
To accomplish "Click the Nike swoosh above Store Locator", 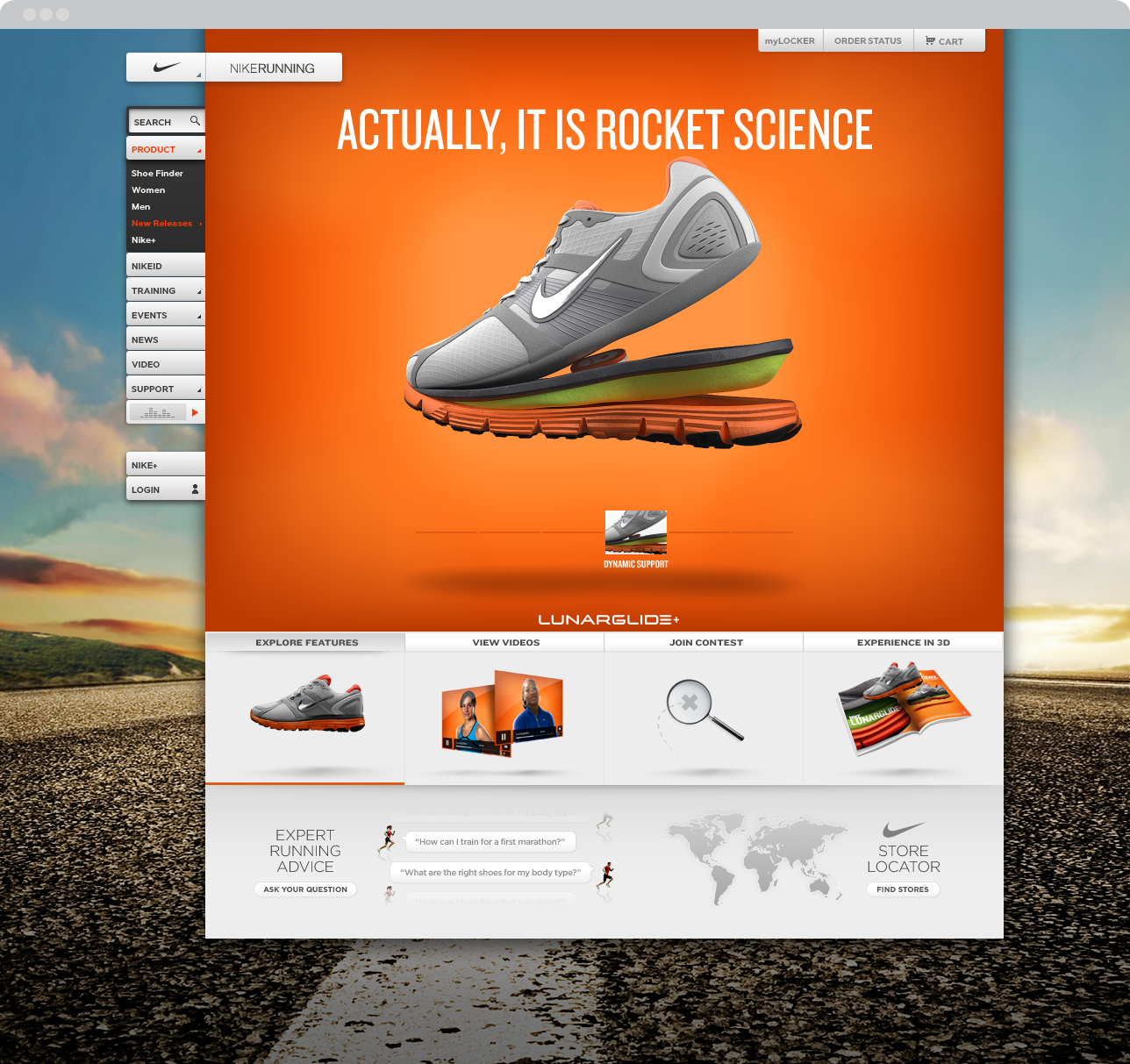I will (904, 829).
